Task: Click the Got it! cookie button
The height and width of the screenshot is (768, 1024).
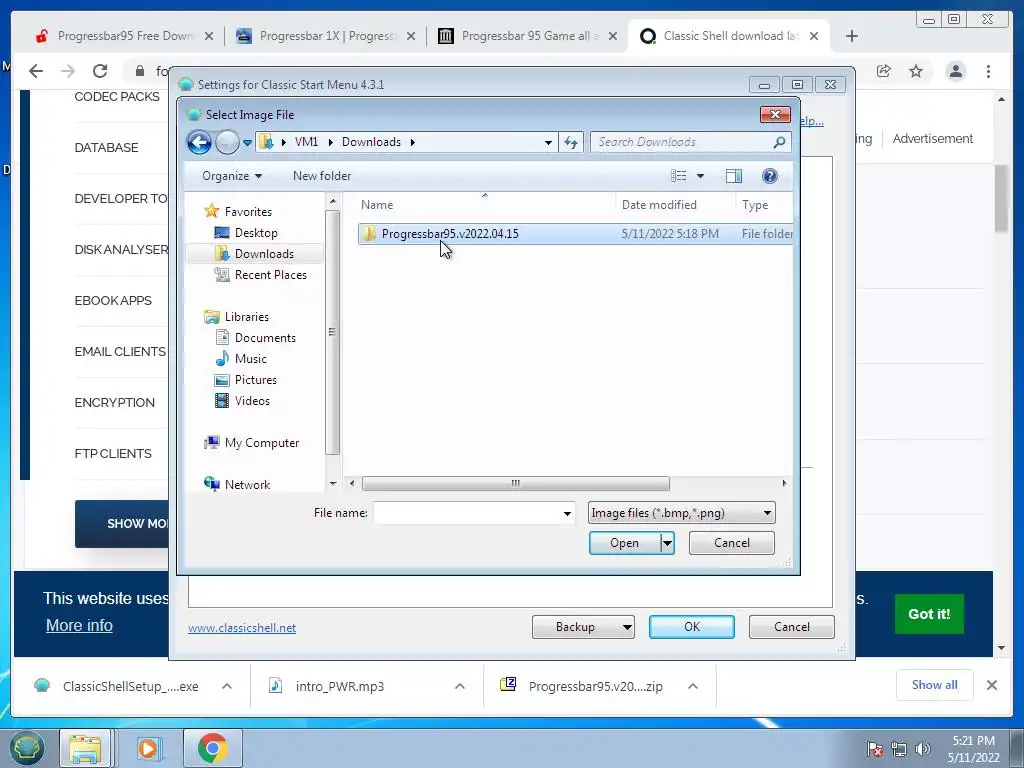Action: tap(929, 614)
